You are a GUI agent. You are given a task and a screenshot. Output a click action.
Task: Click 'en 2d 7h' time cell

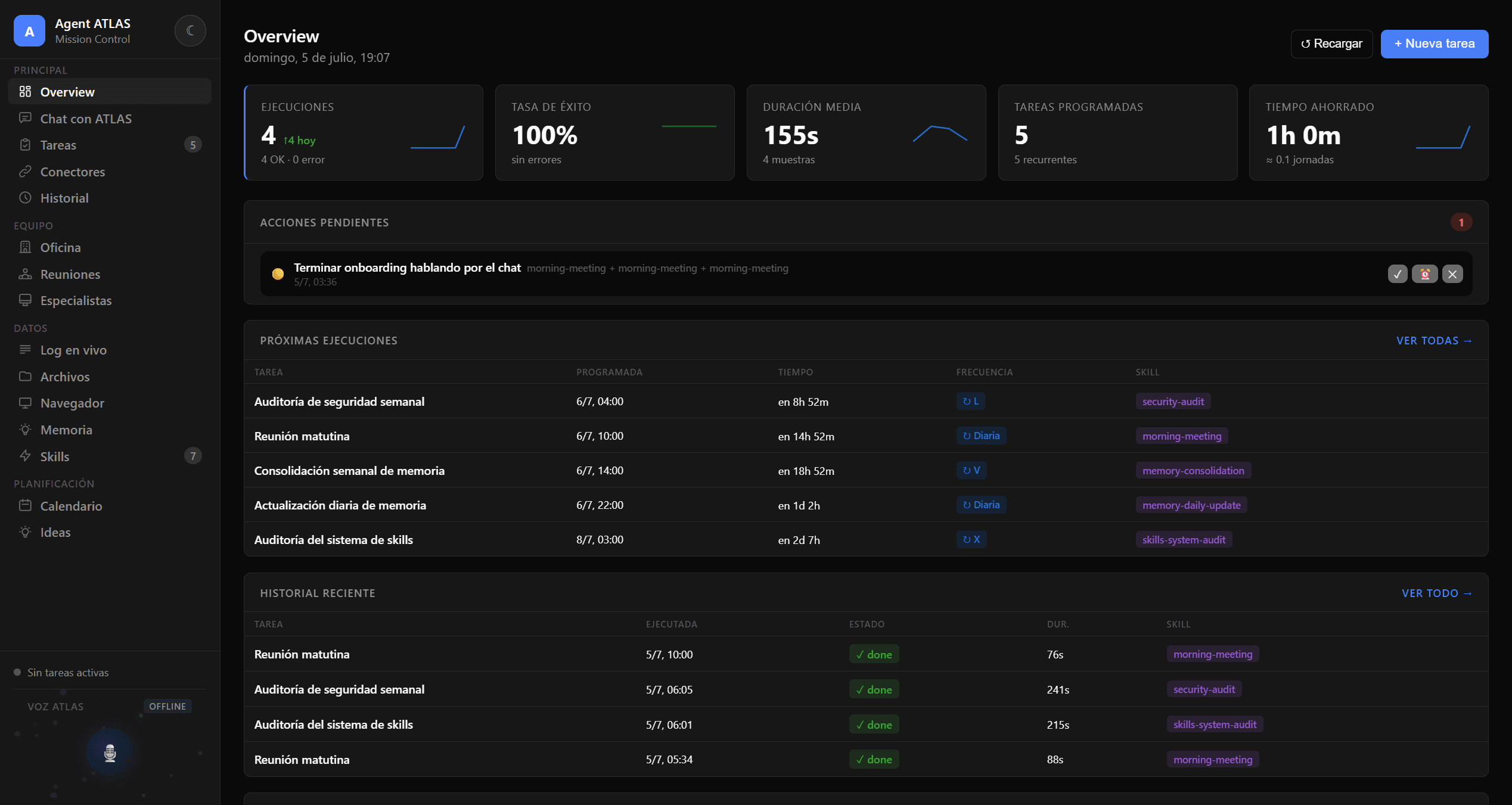pyautogui.click(x=799, y=540)
